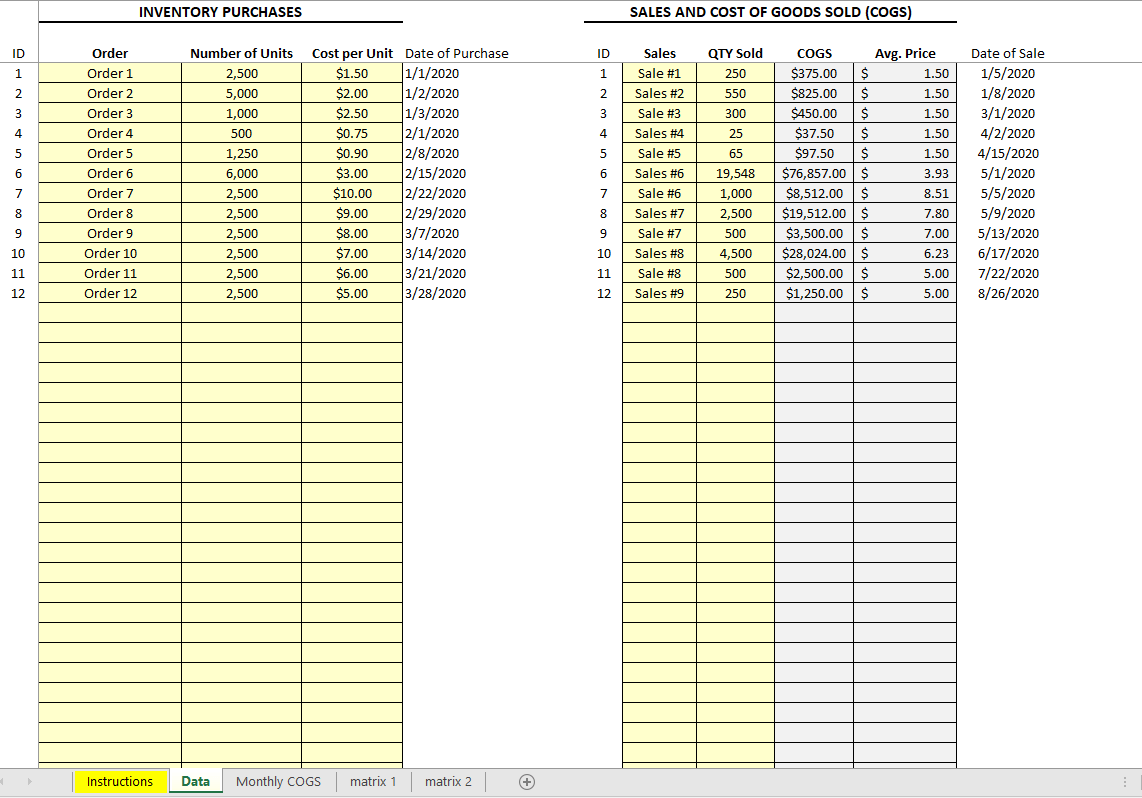Screen dimensions: 1142x798
Task: Select the INVENTORY PURCHASES title cell
Action: click(x=220, y=12)
